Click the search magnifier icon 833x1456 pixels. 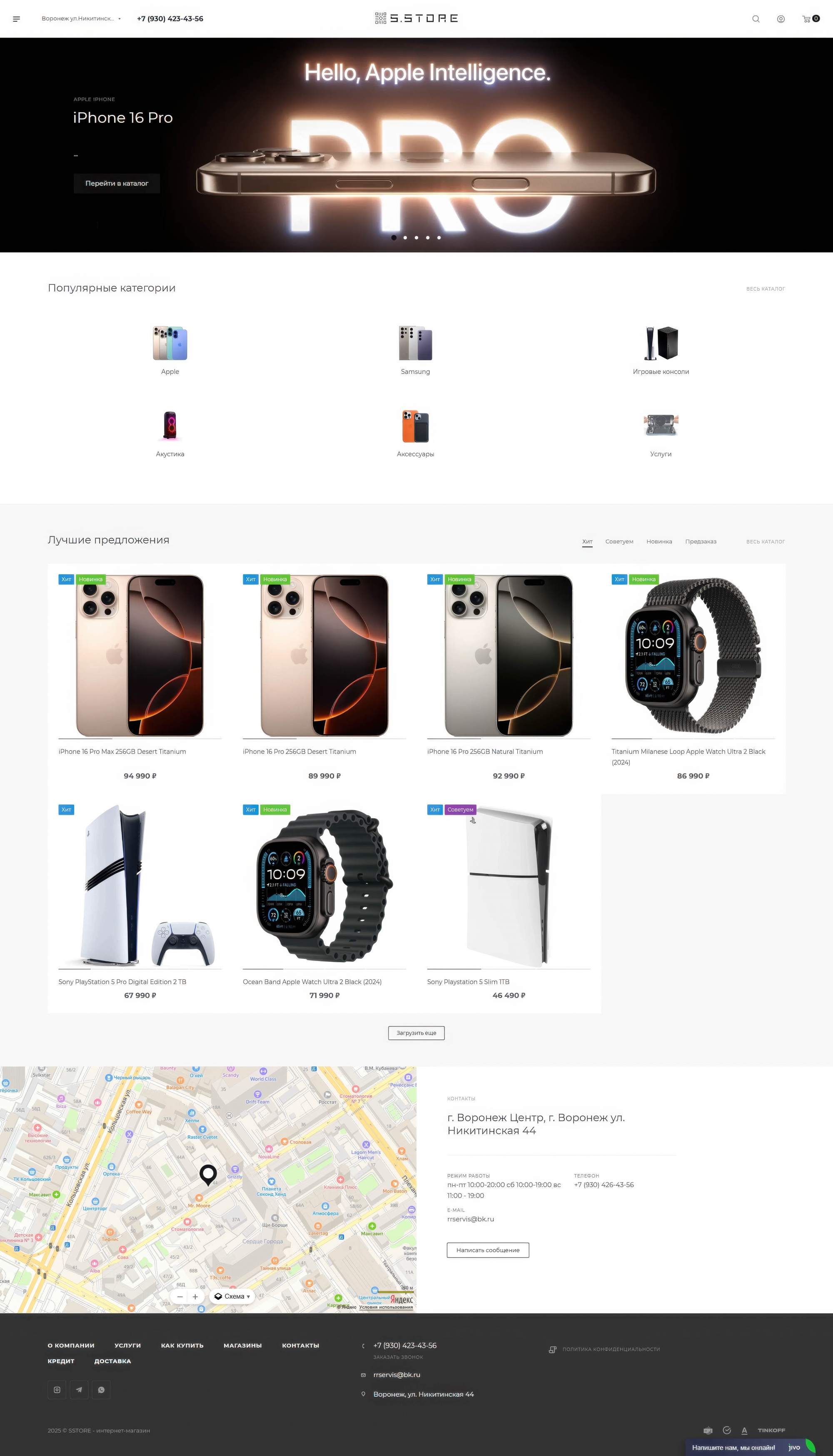[x=756, y=19]
